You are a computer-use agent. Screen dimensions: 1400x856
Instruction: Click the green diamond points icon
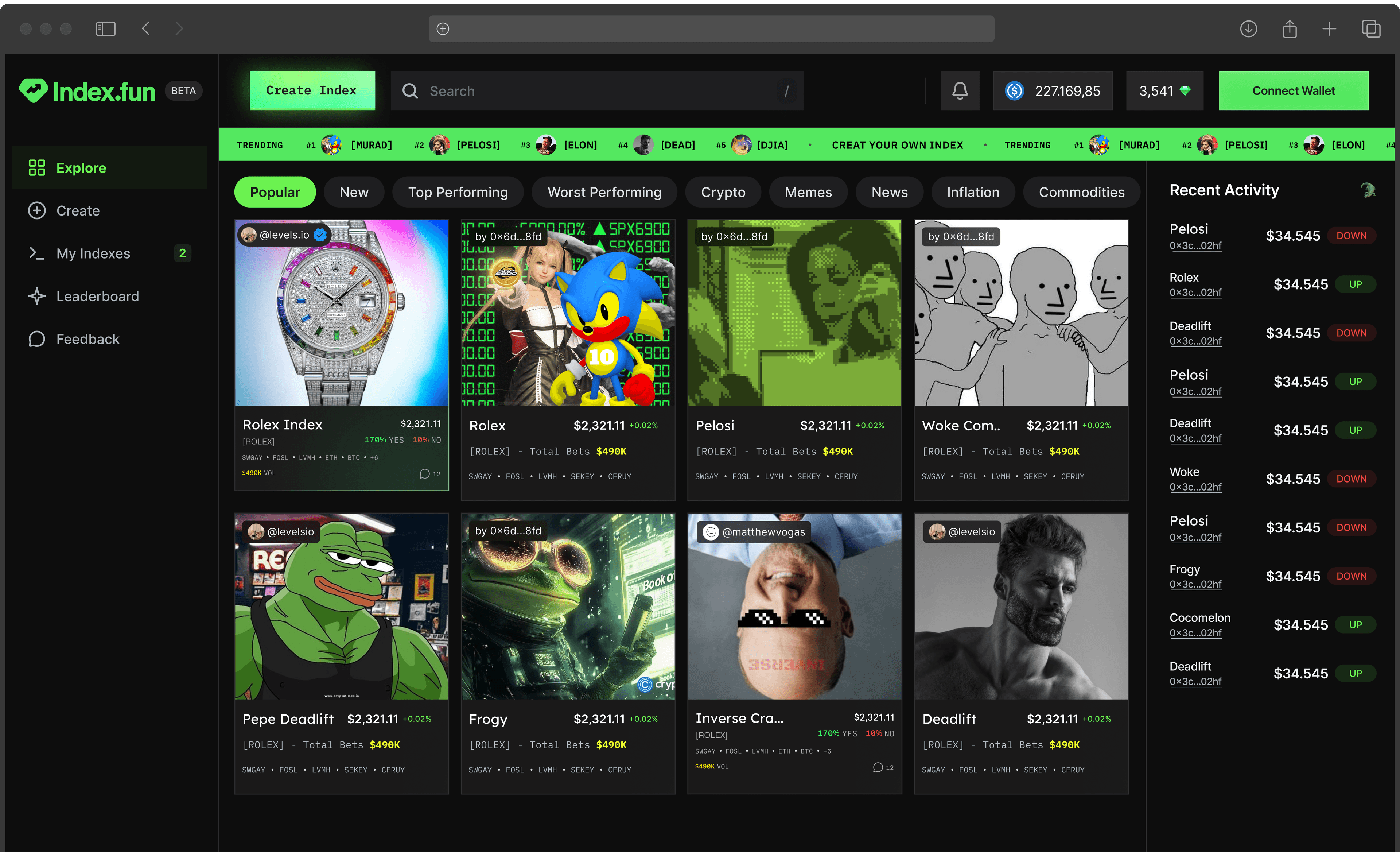(1185, 91)
